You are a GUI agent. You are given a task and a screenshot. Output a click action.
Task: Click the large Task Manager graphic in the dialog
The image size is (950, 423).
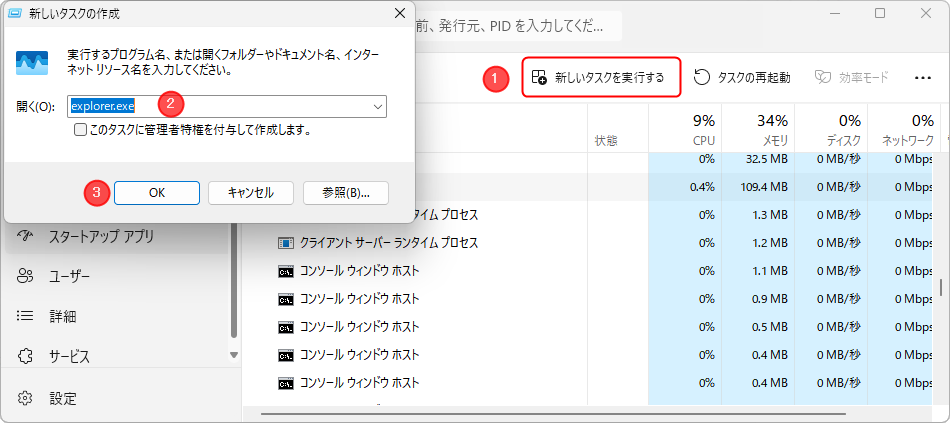tap(31, 62)
